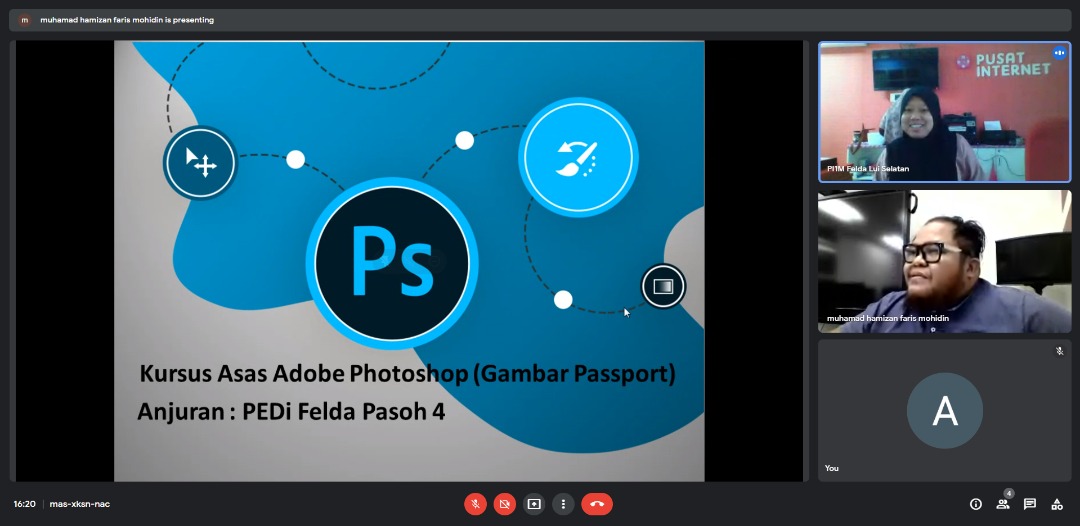The image size is (1080, 526).
Task: Select muhamad hamizan faris mohidin video tile
Action: (x=944, y=261)
